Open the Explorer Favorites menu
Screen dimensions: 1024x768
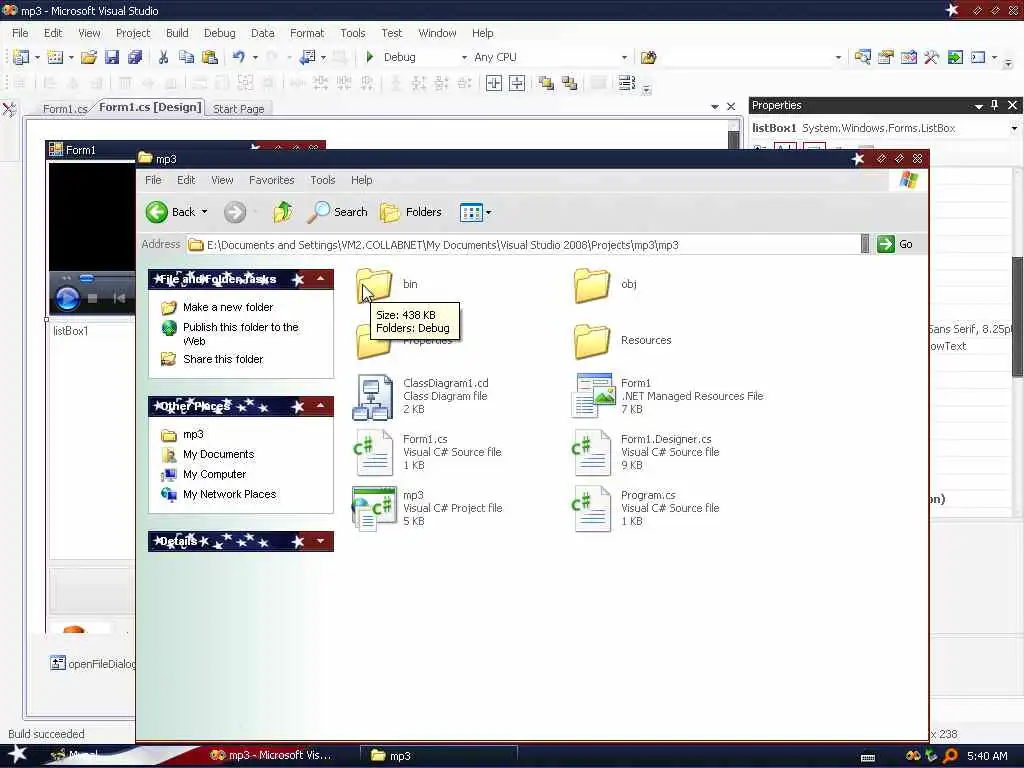coord(272,180)
